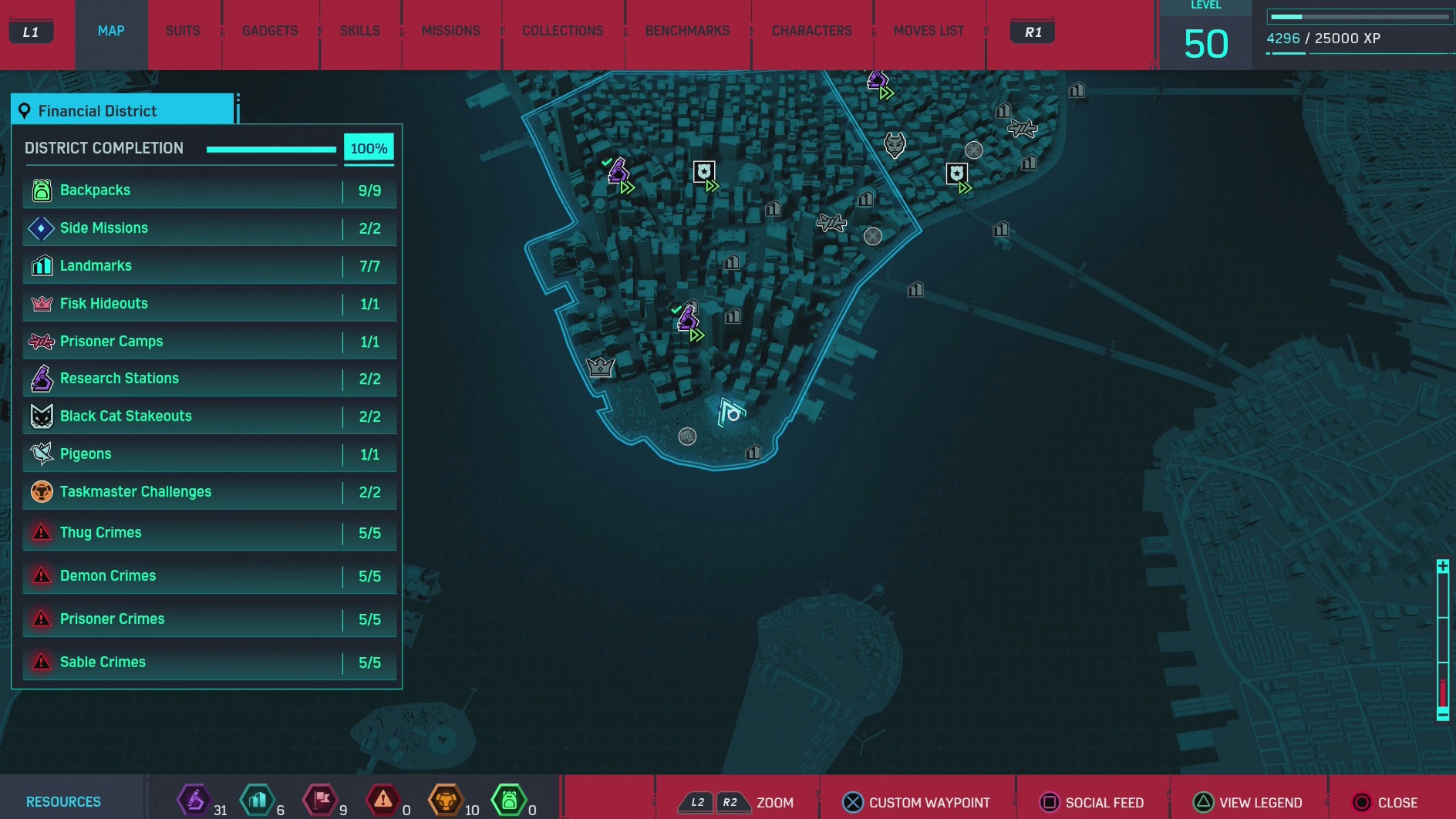Screen dimensions: 1456x819
Task: Click the zoom-in plus on zoom slider
Action: tap(1443, 567)
